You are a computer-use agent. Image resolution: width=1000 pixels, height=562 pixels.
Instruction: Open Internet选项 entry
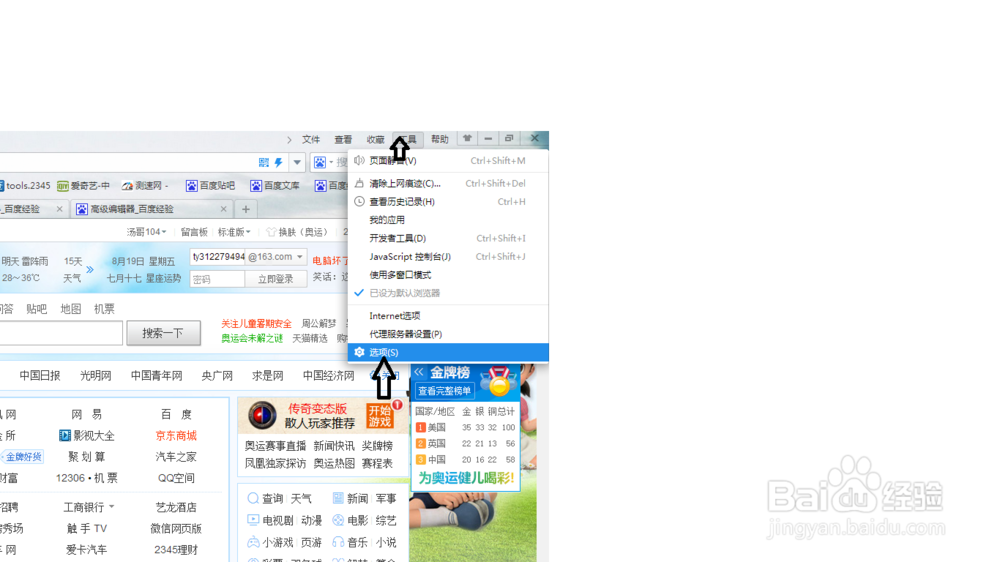coord(448,316)
